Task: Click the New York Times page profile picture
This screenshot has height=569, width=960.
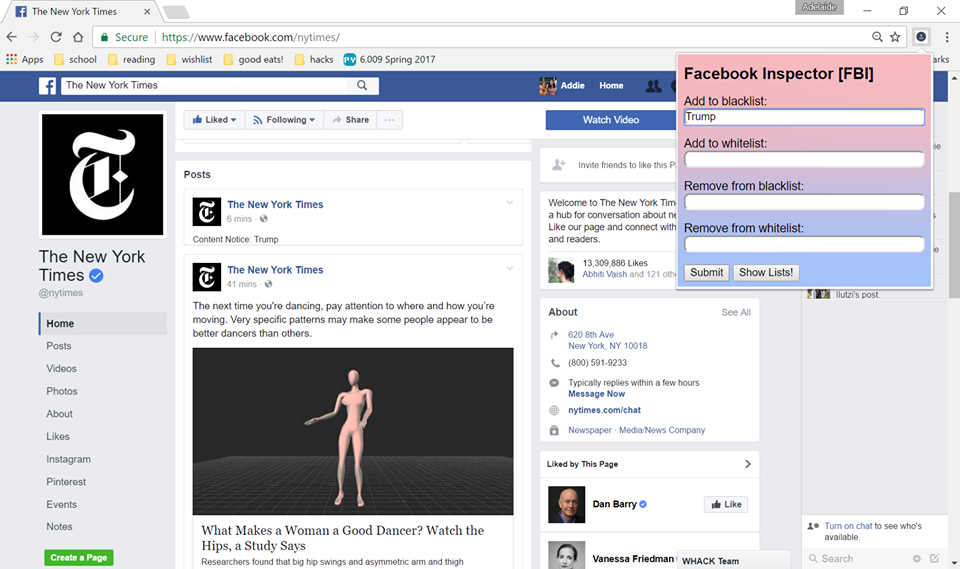Action: 102,175
